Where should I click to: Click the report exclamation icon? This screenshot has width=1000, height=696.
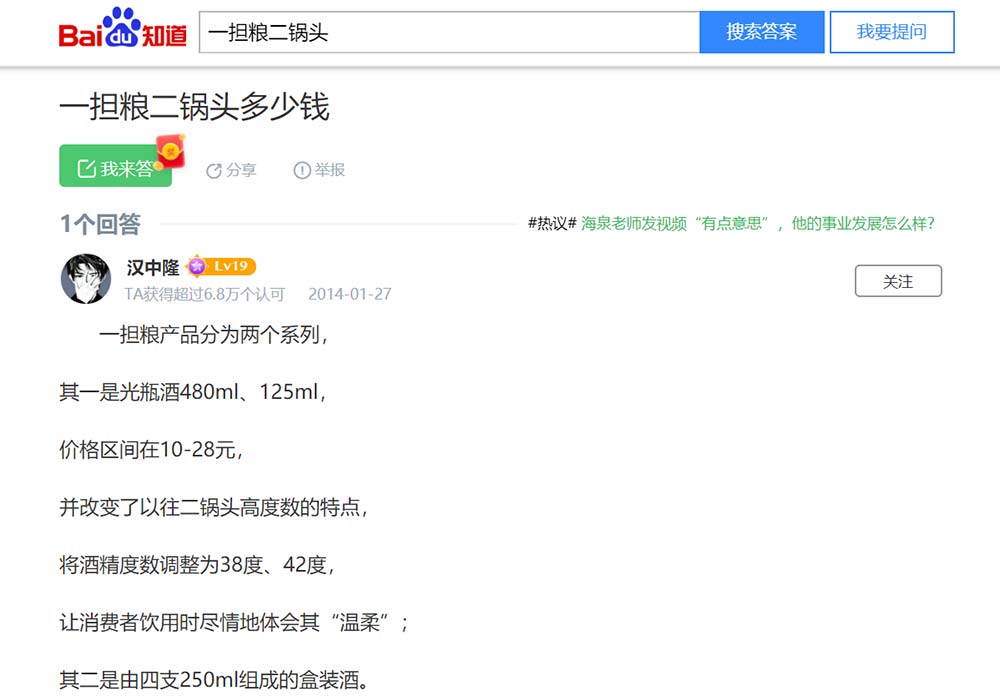point(301,171)
